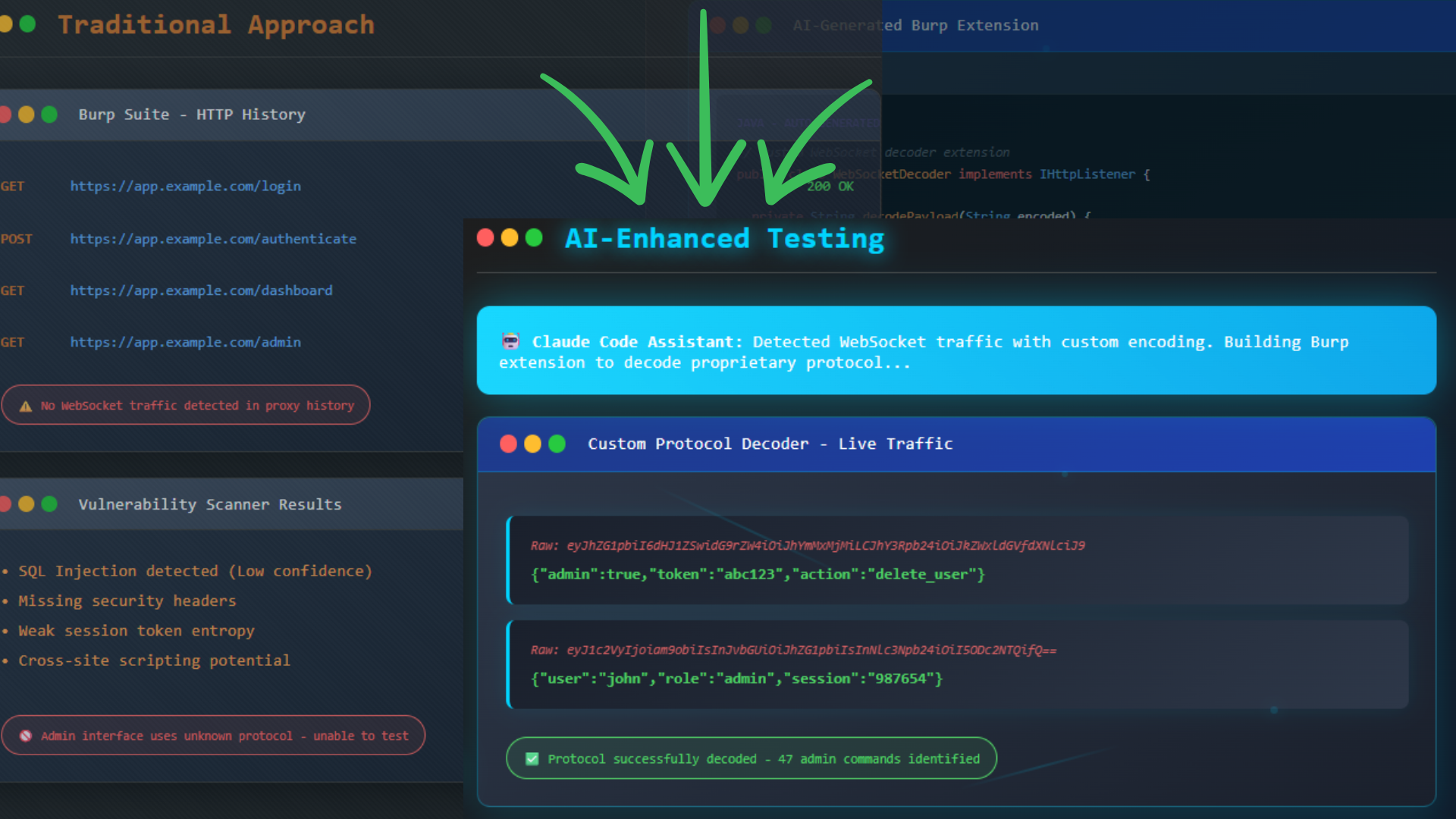This screenshot has height=819, width=1456.
Task: Open the app.example.com/dashboard URL
Action: point(201,290)
